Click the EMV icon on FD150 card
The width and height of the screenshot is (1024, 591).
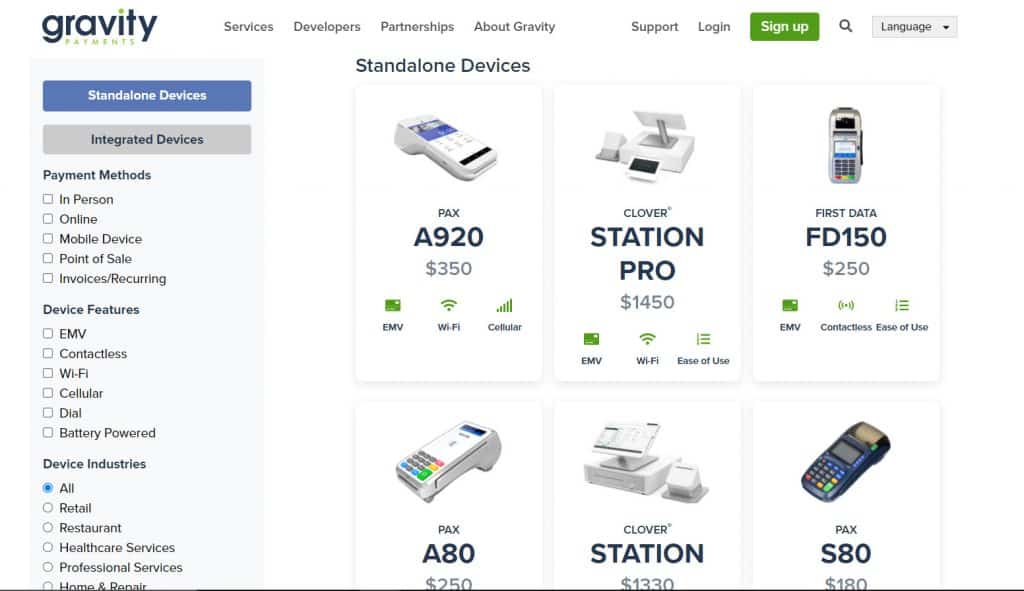point(790,305)
